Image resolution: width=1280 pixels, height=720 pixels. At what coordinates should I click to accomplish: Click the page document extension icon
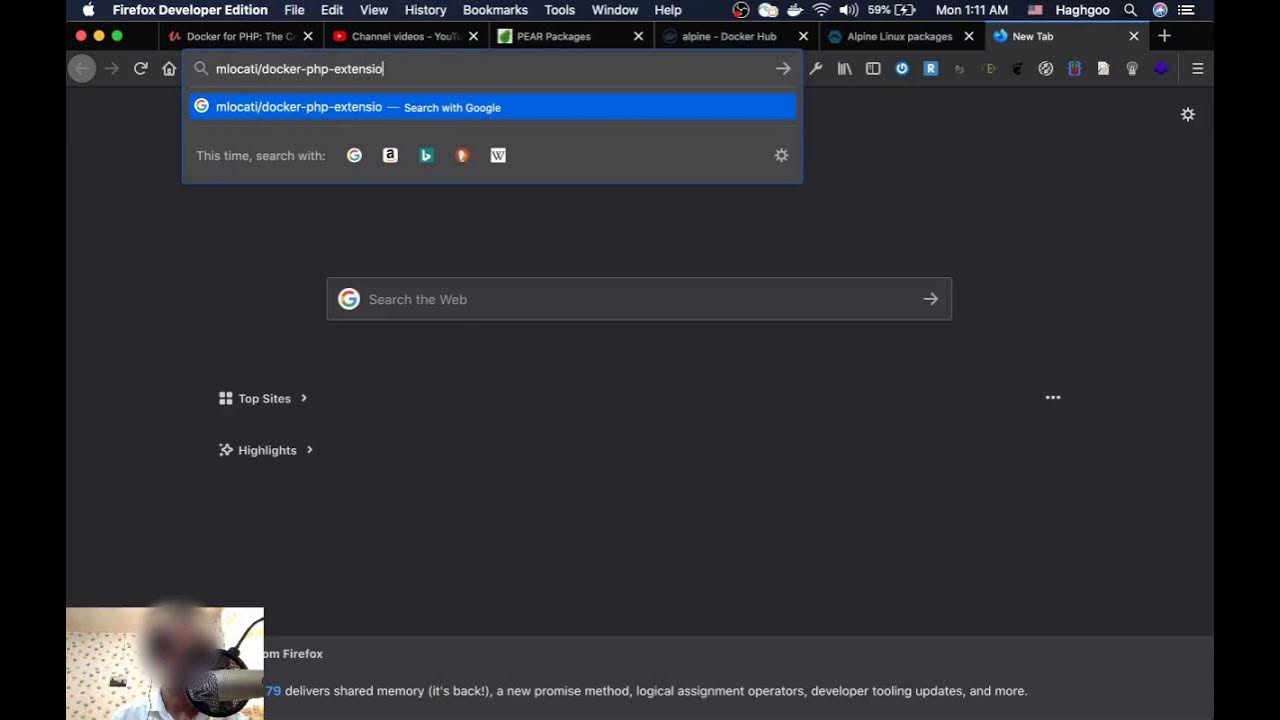pyautogui.click(x=1103, y=69)
